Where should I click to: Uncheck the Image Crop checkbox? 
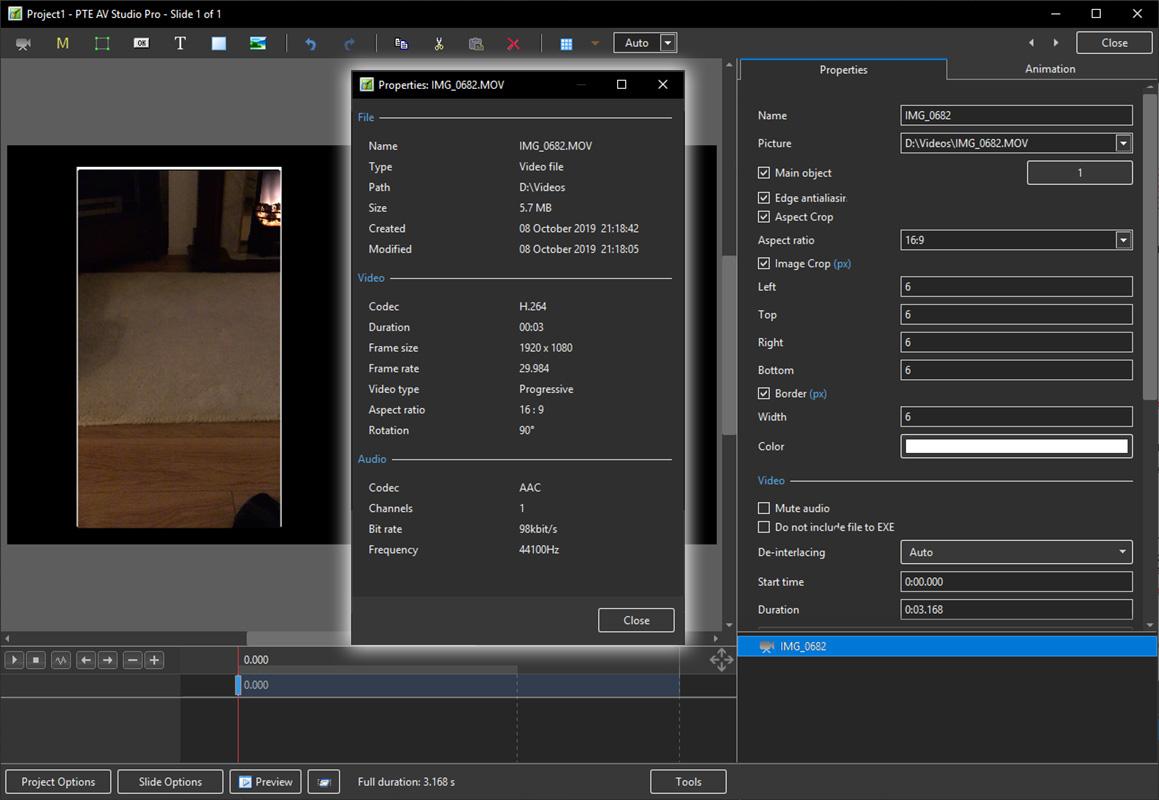point(765,264)
